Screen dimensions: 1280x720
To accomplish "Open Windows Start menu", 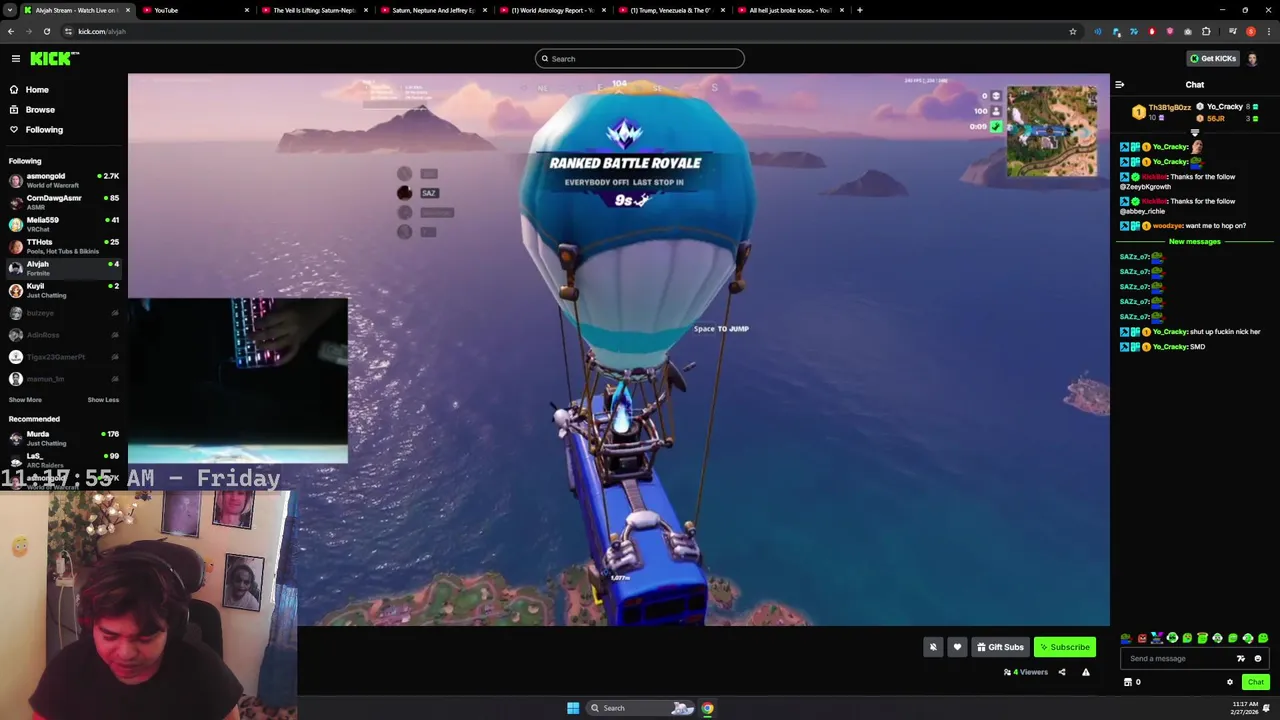I will 573,708.
